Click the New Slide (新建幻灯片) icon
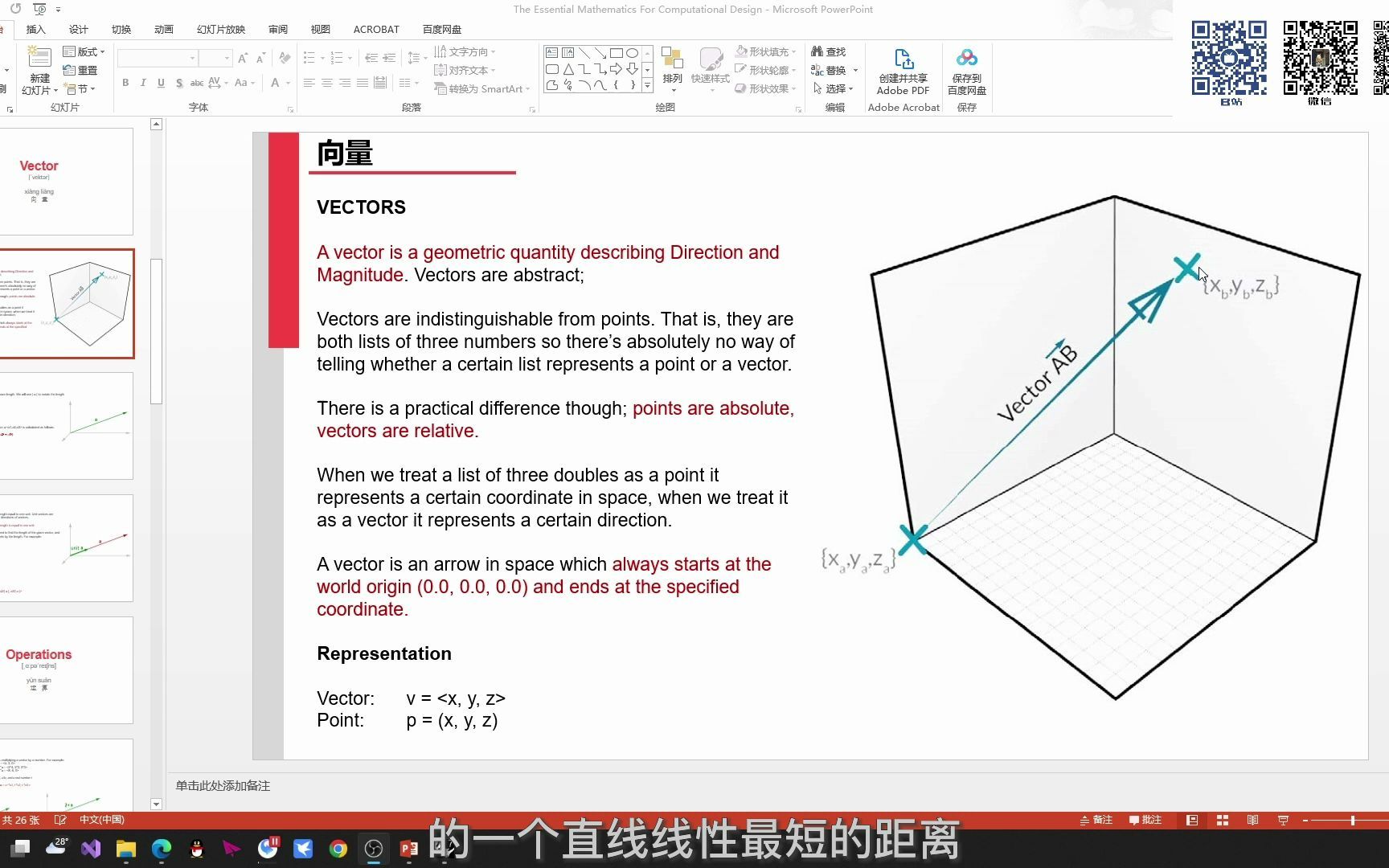The width and height of the screenshot is (1389, 868). [39, 58]
